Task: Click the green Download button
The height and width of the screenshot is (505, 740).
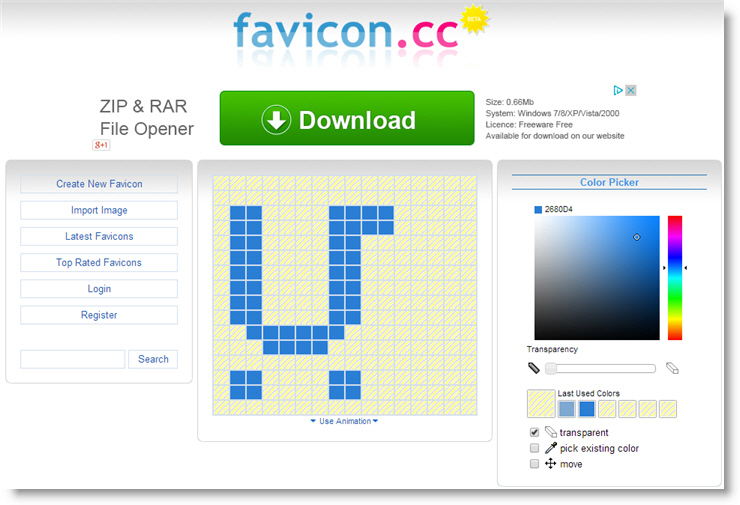Action: click(347, 118)
